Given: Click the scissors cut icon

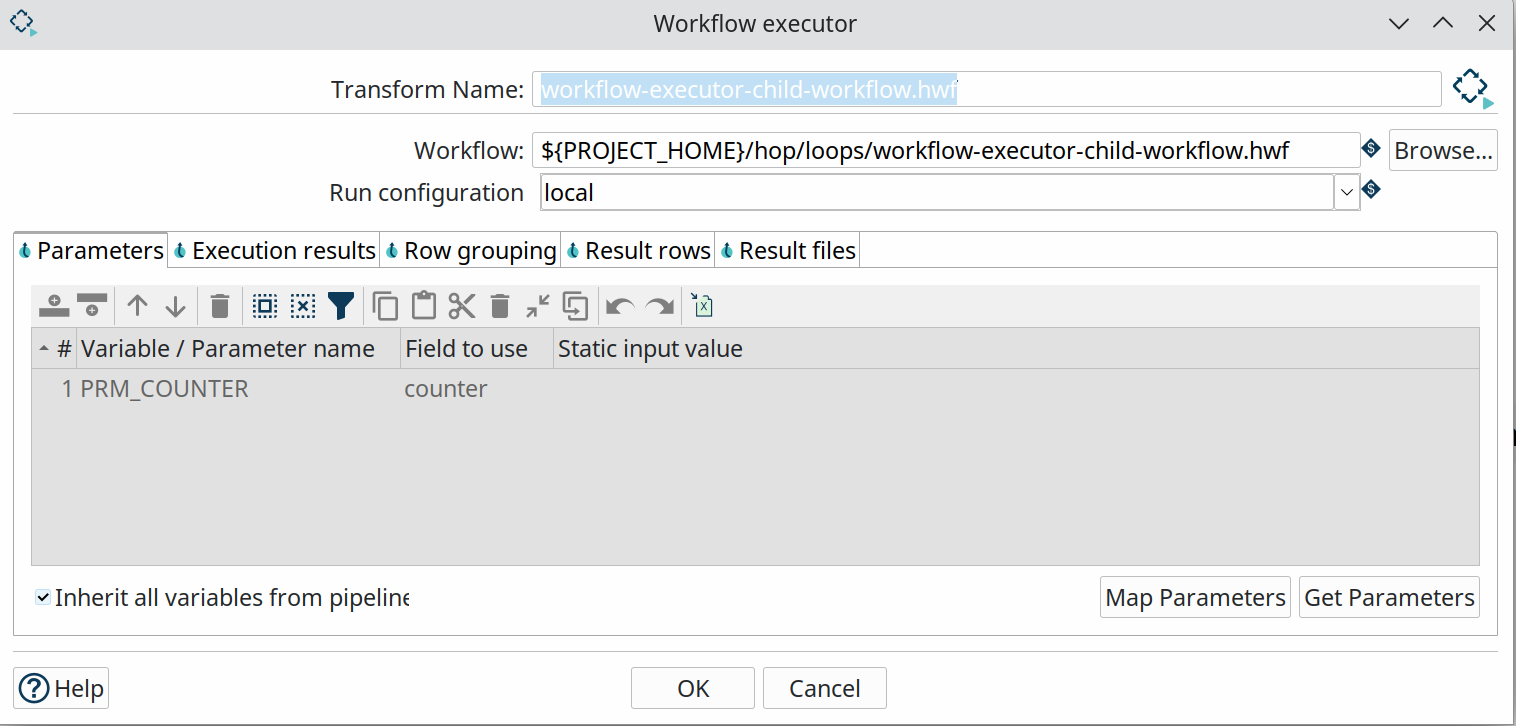Looking at the screenshot, I should click(462, 306).
